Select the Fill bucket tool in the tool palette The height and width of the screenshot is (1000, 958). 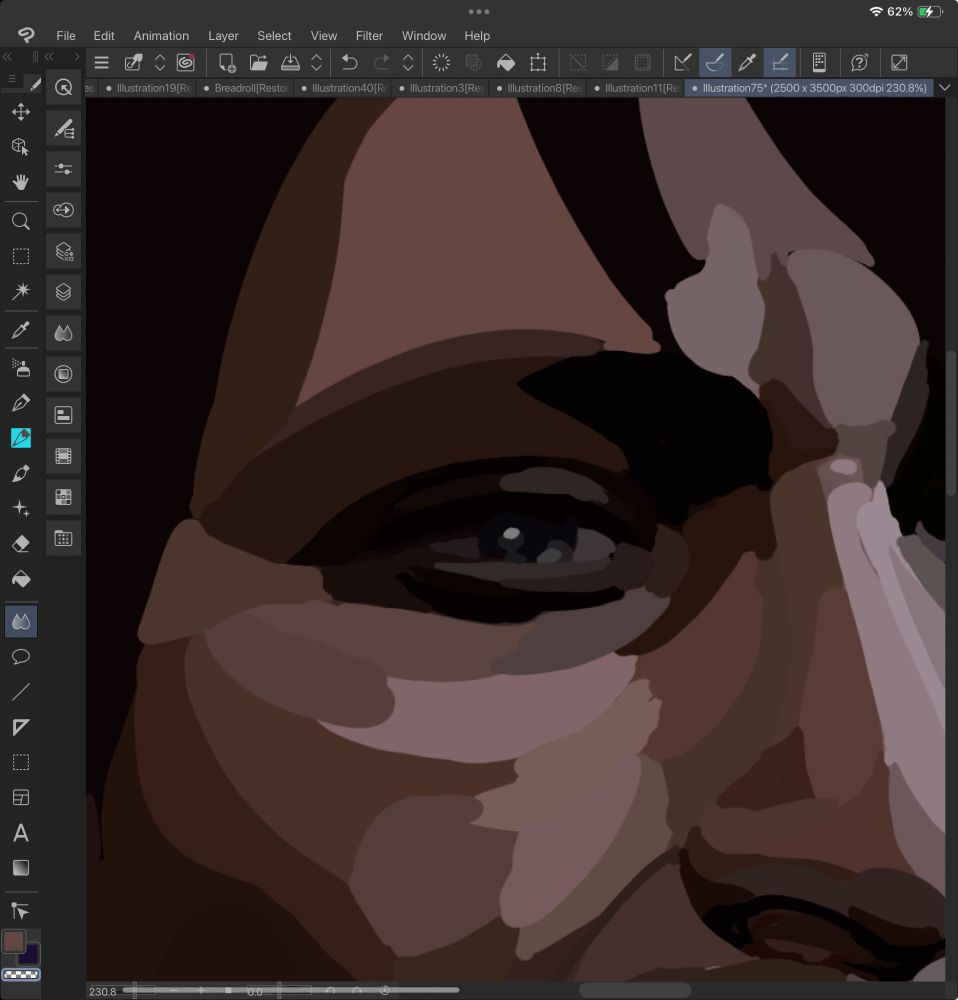pos(21,578)
